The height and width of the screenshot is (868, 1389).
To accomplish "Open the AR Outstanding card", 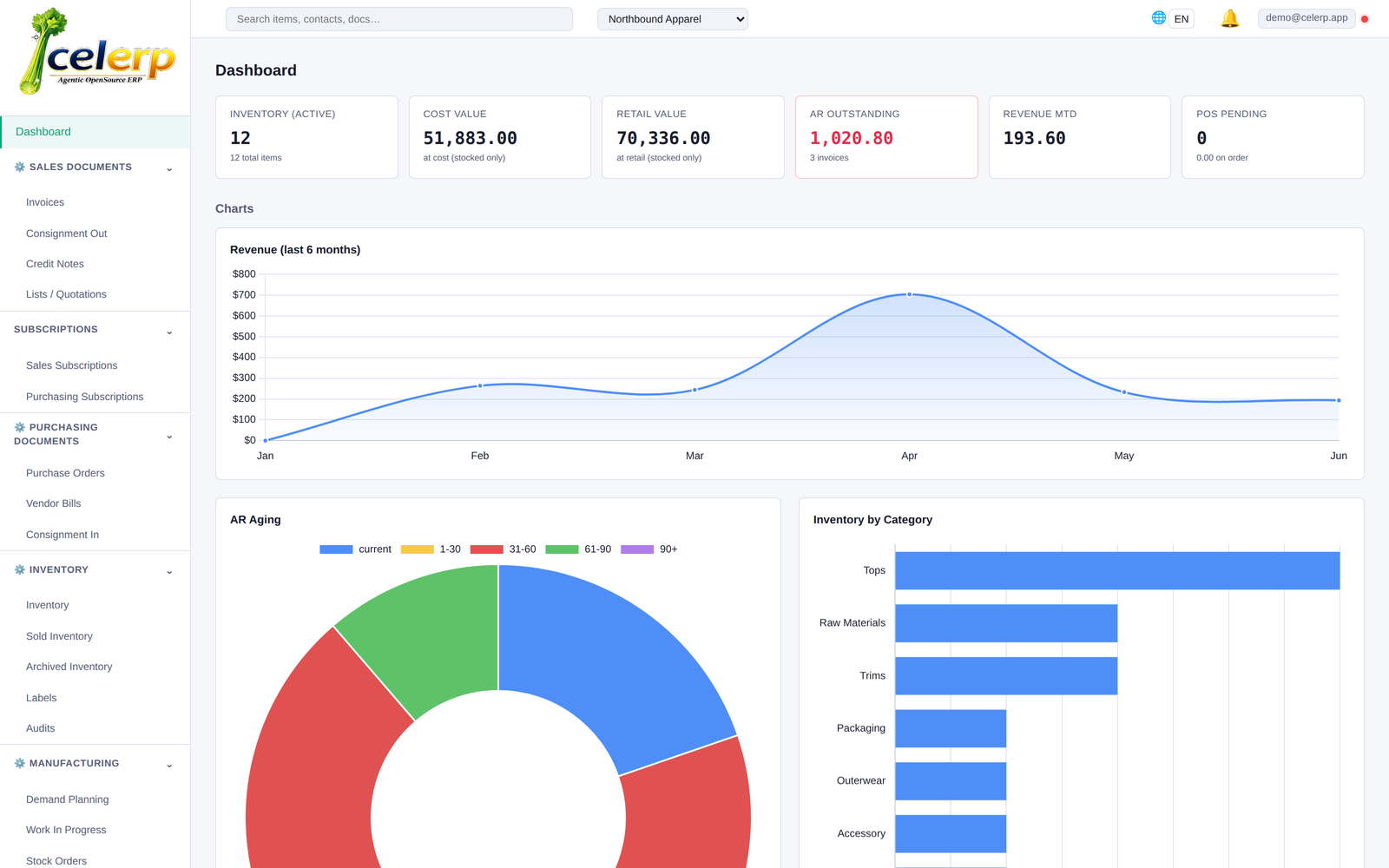I will [886, 137].
